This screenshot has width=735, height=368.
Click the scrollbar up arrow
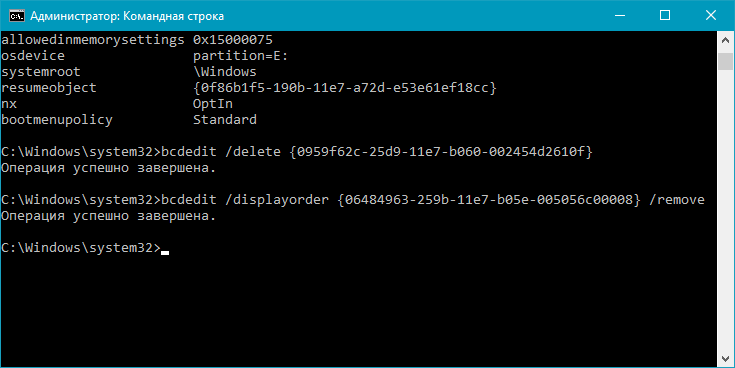coord(726,39)
